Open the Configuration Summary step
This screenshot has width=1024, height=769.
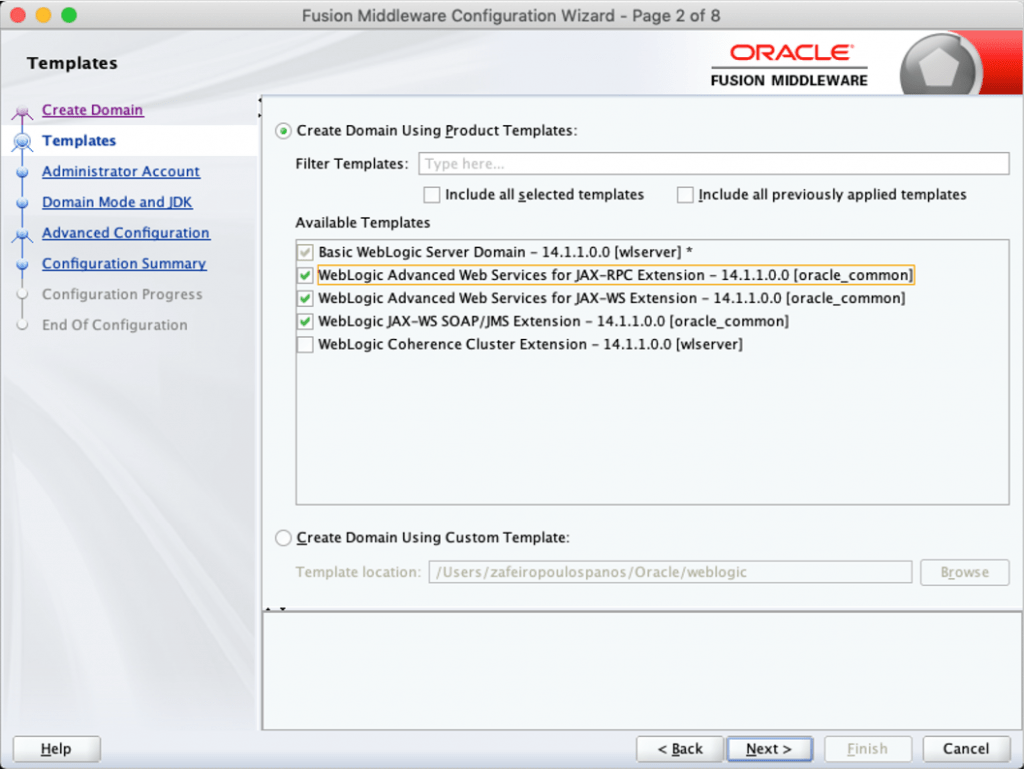coord(124,263)
